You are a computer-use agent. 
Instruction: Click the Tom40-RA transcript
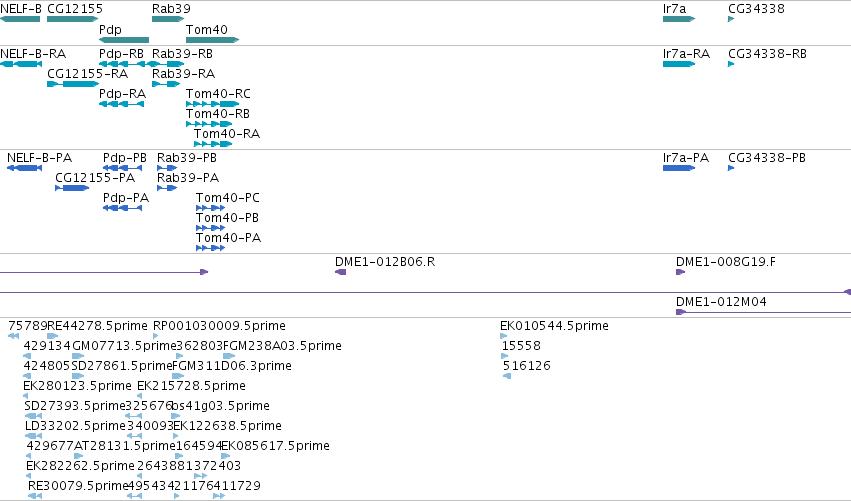pos(213,144)
